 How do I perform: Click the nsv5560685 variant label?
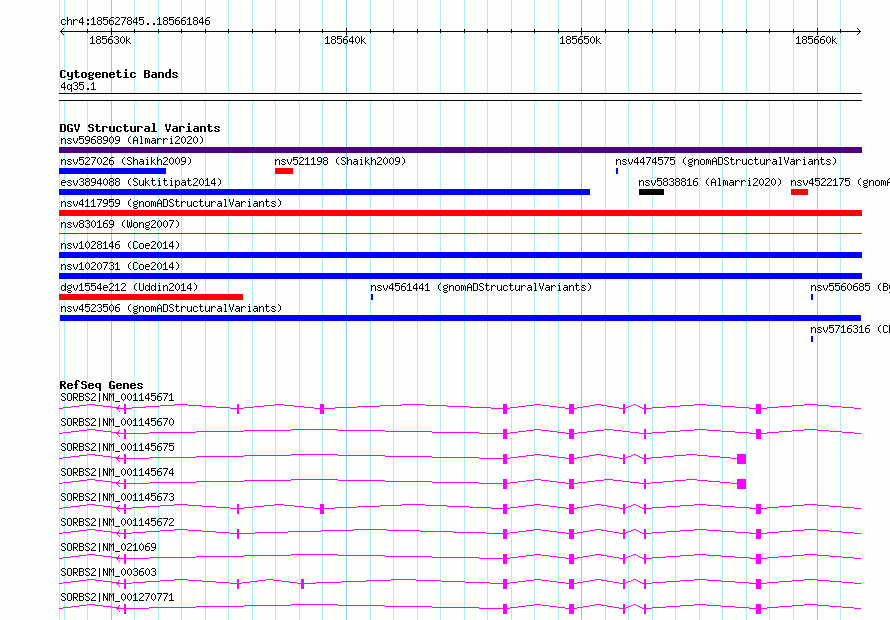click(850, 287)
